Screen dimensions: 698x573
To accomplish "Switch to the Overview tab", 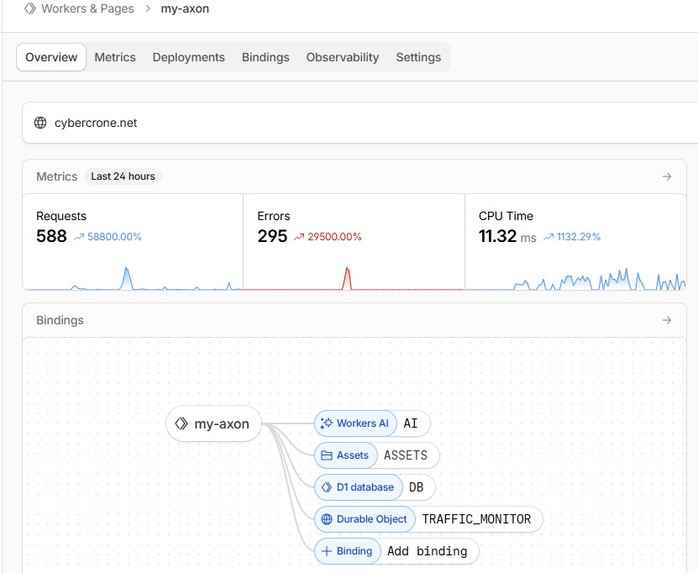I will pos(51,57).
